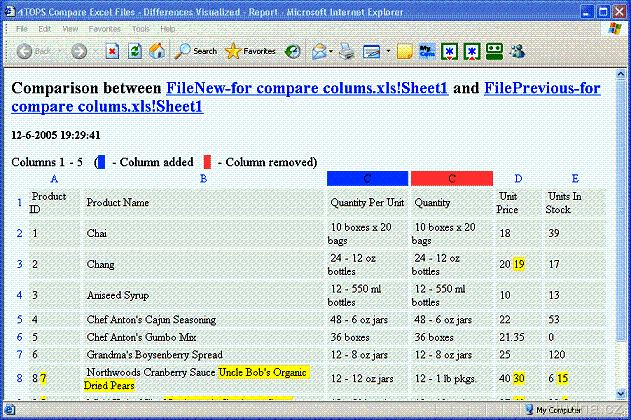Screen dimensions: 631x420
Task: Open Favorites pane with star icon
Action: click(x=250, y=51)
